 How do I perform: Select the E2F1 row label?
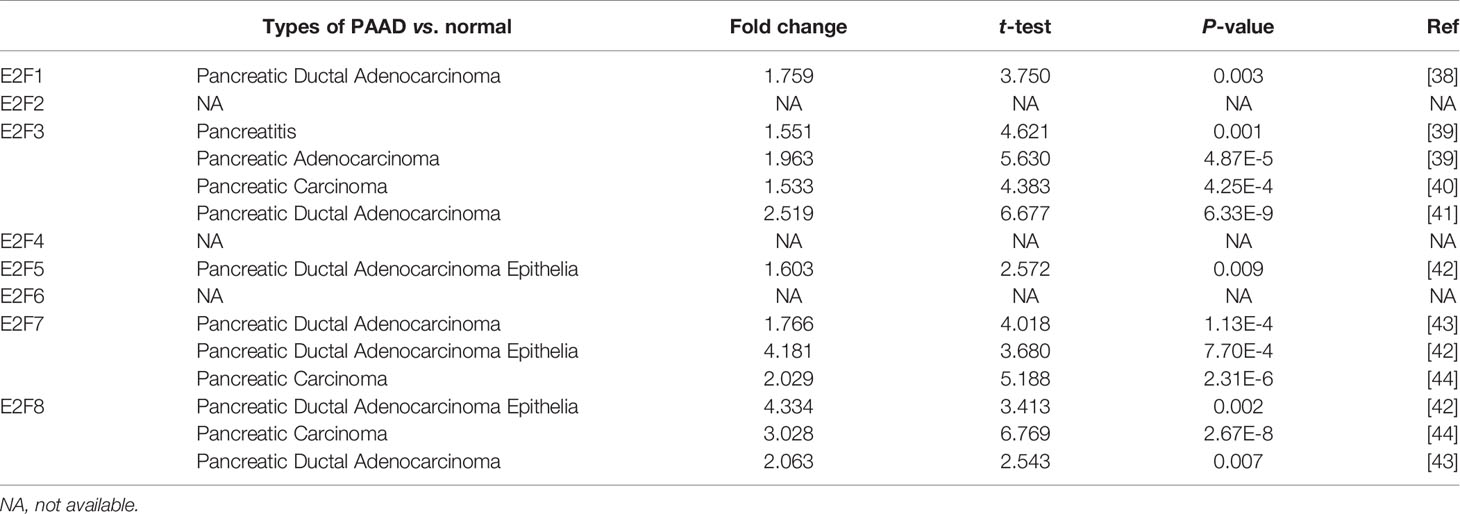click(22, 76)
